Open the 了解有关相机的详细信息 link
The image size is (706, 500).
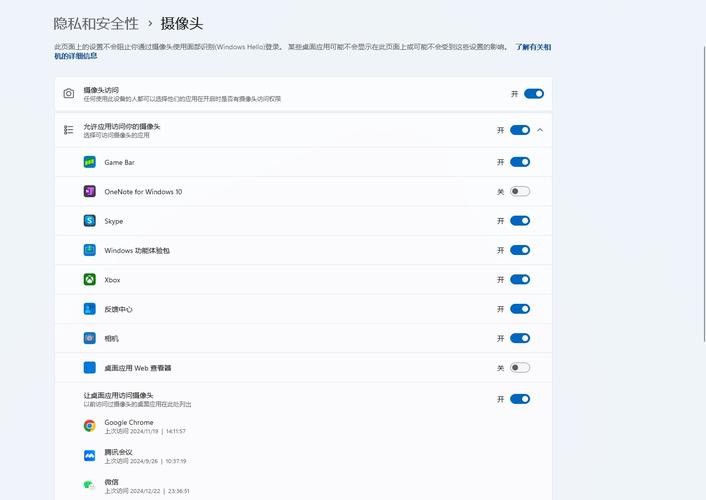533,47
